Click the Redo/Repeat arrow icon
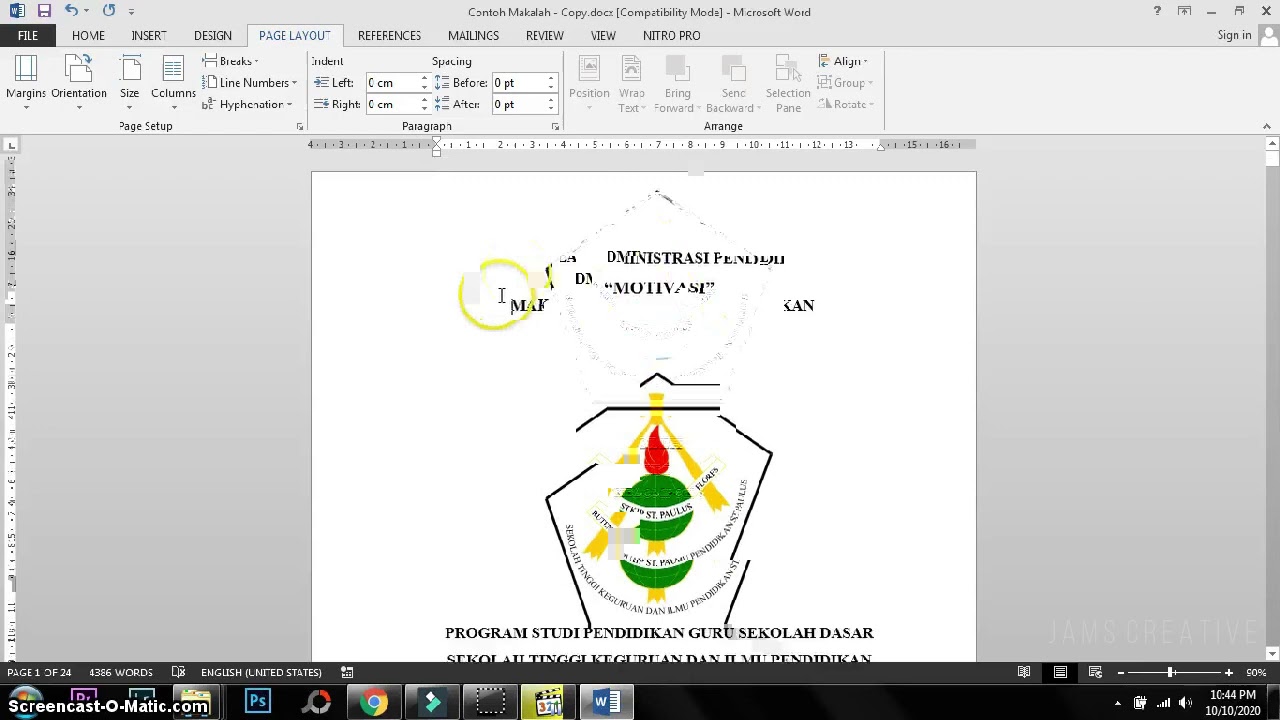 108,11
